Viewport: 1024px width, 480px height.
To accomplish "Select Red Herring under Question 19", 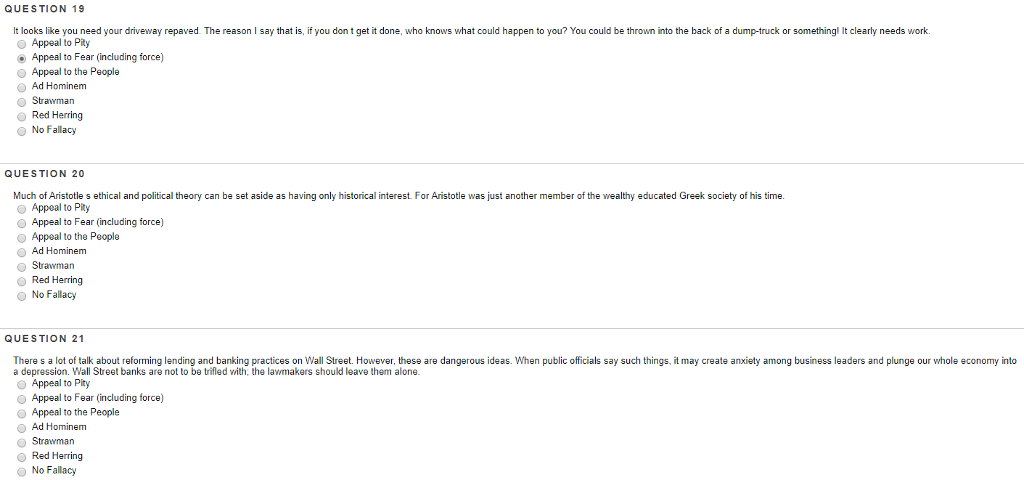I will click(22, 115).
